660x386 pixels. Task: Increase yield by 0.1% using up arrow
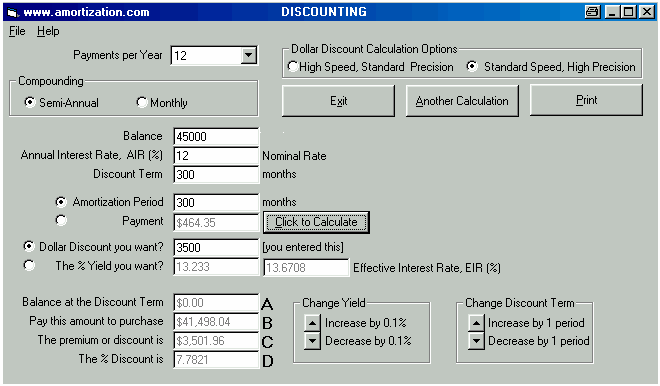pyautogui.click(x=312, y=323)
